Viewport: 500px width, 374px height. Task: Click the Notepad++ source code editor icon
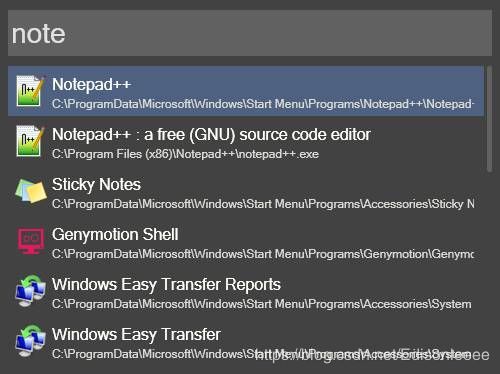click(x=30, y=141)
